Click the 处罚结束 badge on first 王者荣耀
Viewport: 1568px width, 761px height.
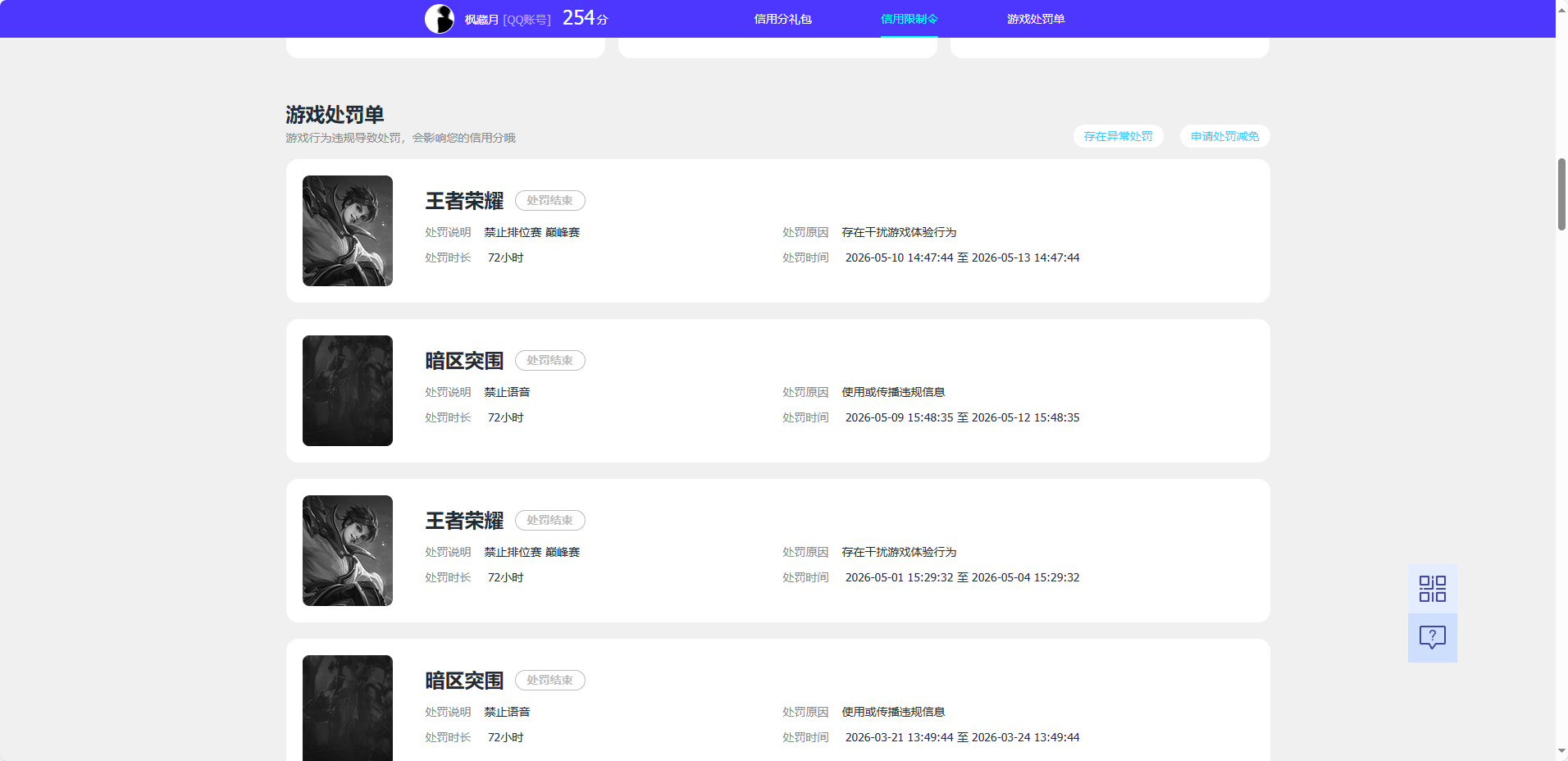point(549,200)
